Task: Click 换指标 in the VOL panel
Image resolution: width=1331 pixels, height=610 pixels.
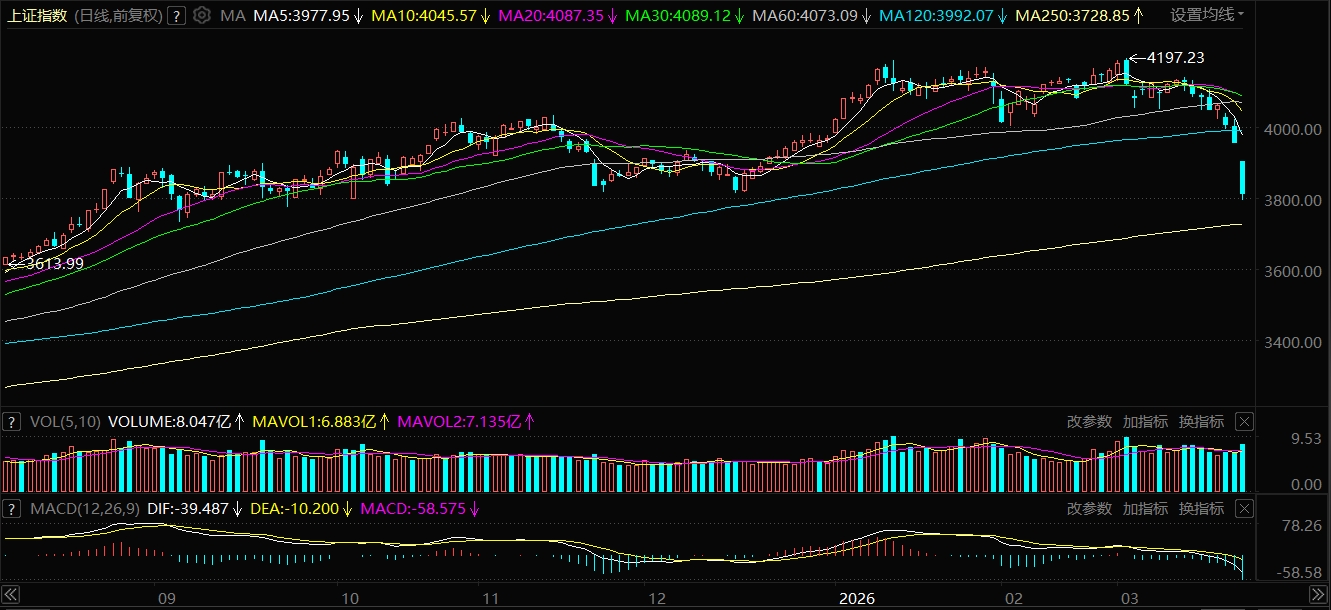Action: (1200, 421)
